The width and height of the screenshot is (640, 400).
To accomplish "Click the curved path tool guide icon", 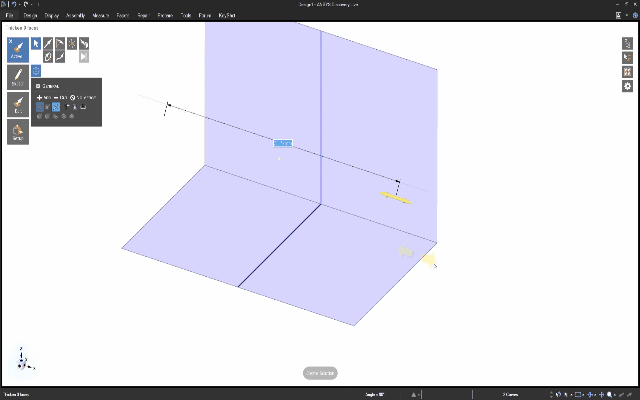I will pyautogui.click(x=60, y=57).
